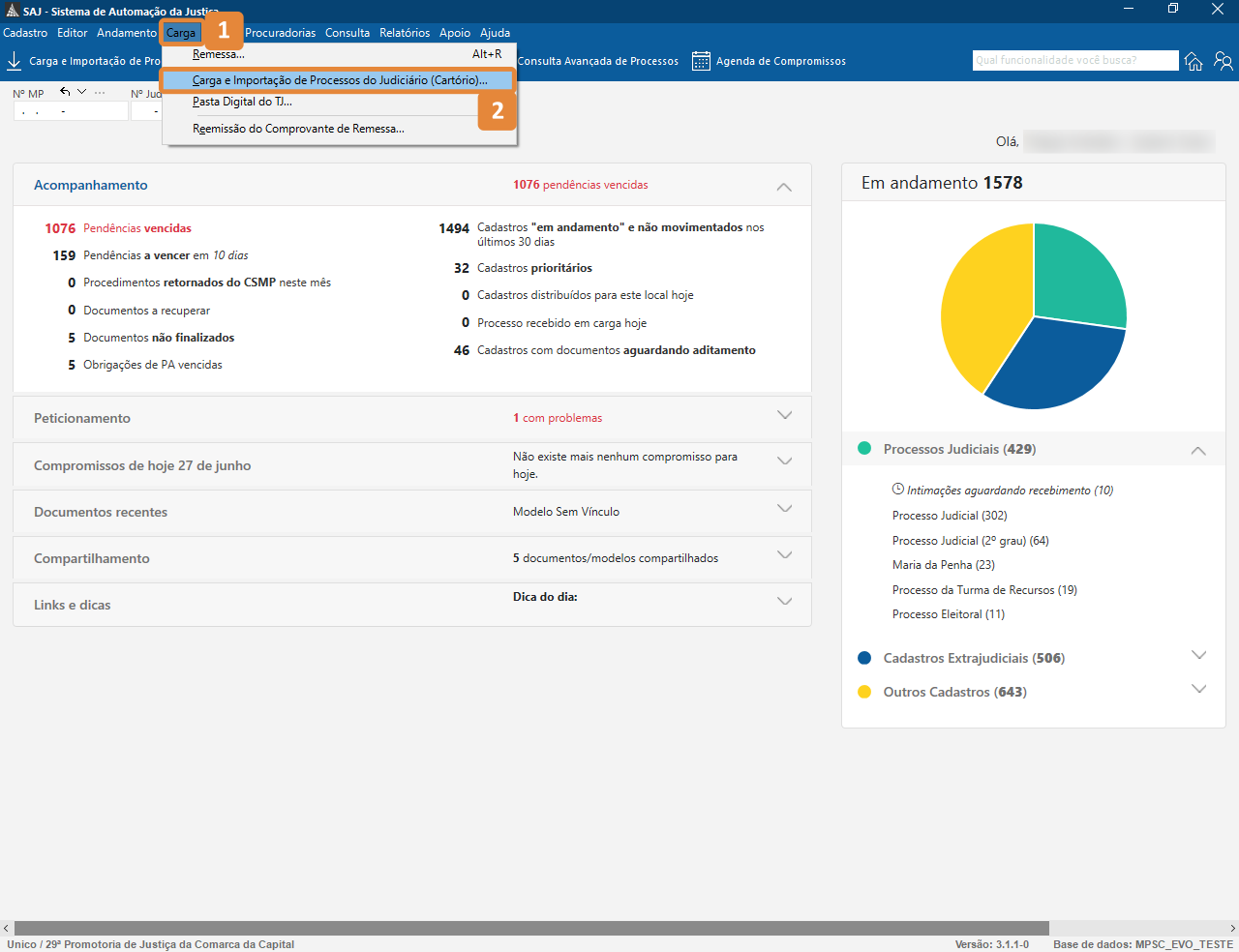
Task: Click the yellow Outros Cadastros legend dot
Action: [x=864, y=692]
